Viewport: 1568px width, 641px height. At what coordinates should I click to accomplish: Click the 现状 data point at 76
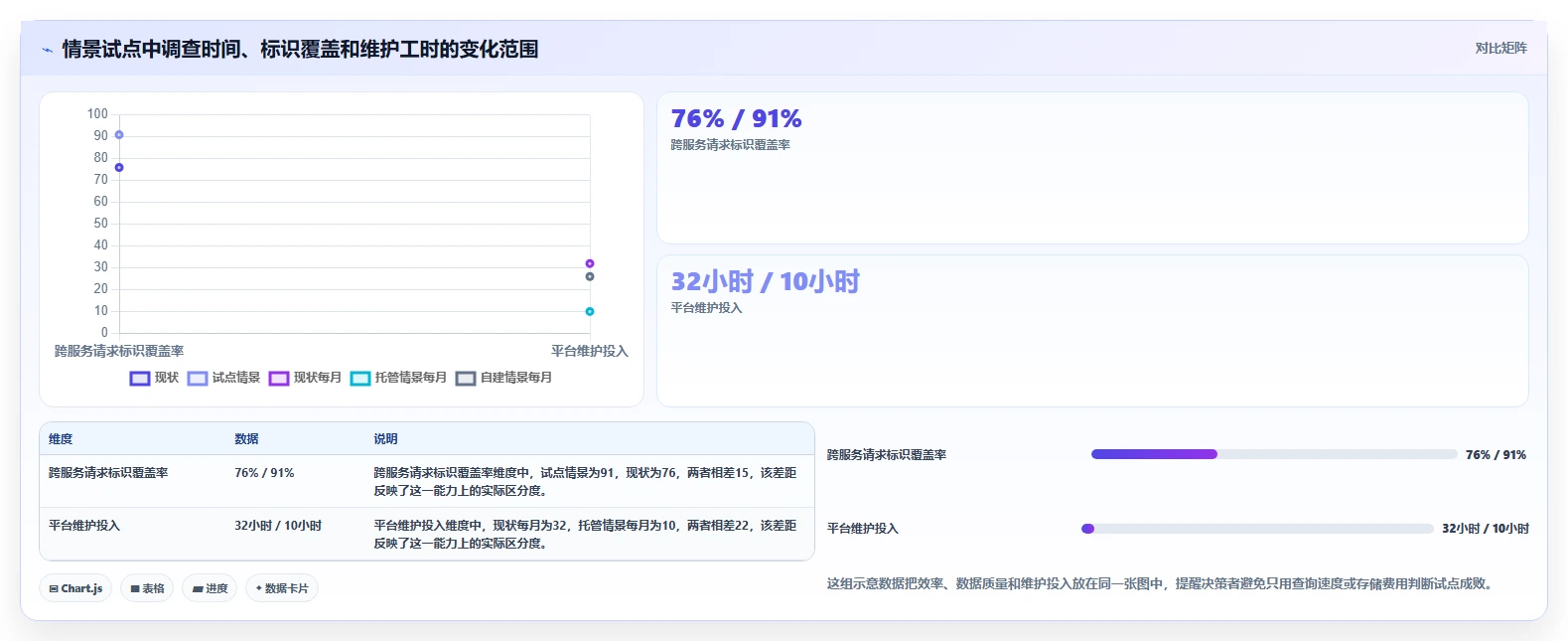[x=119, y=168]
